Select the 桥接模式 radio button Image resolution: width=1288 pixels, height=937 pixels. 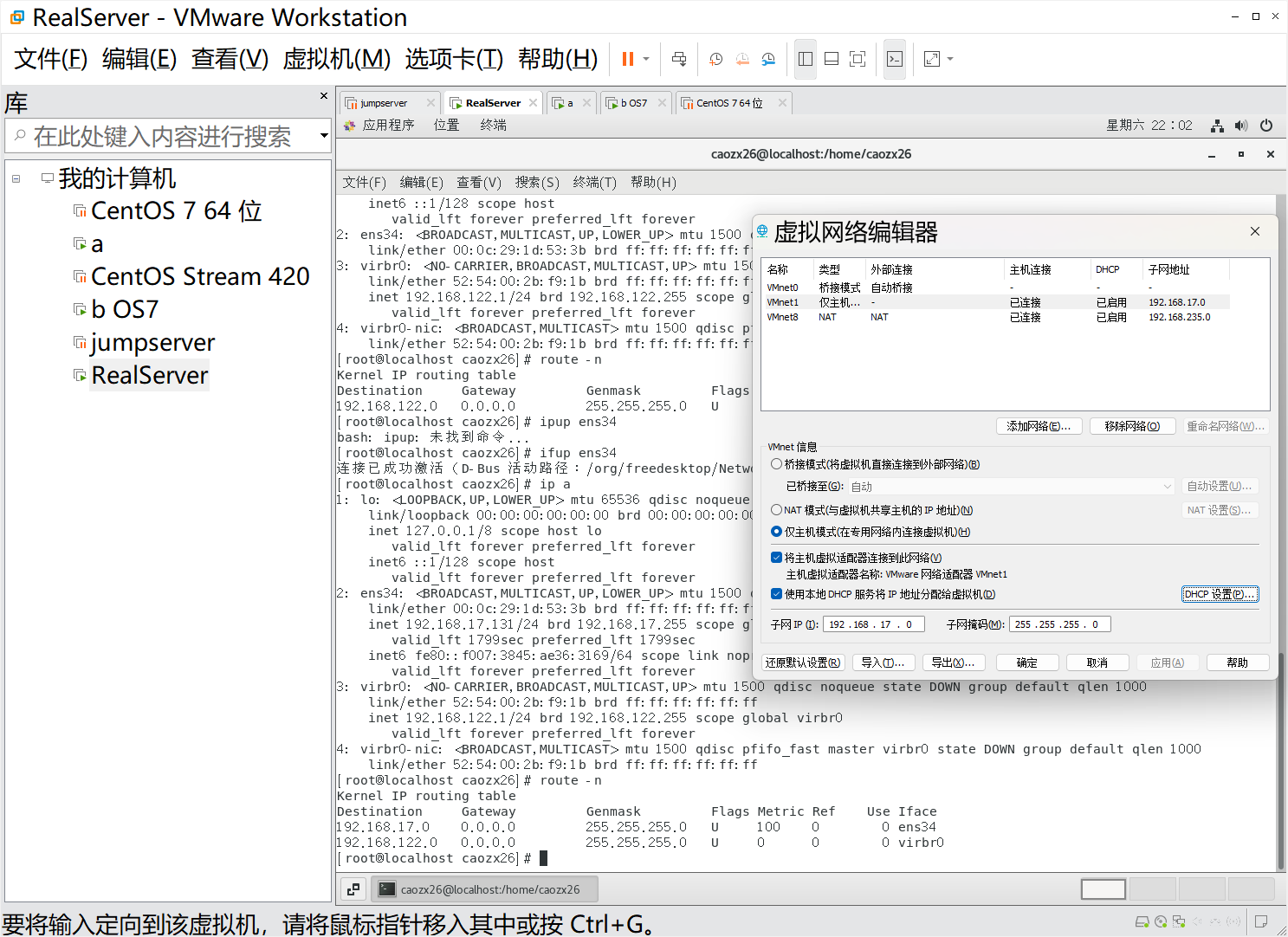[776, 464]
